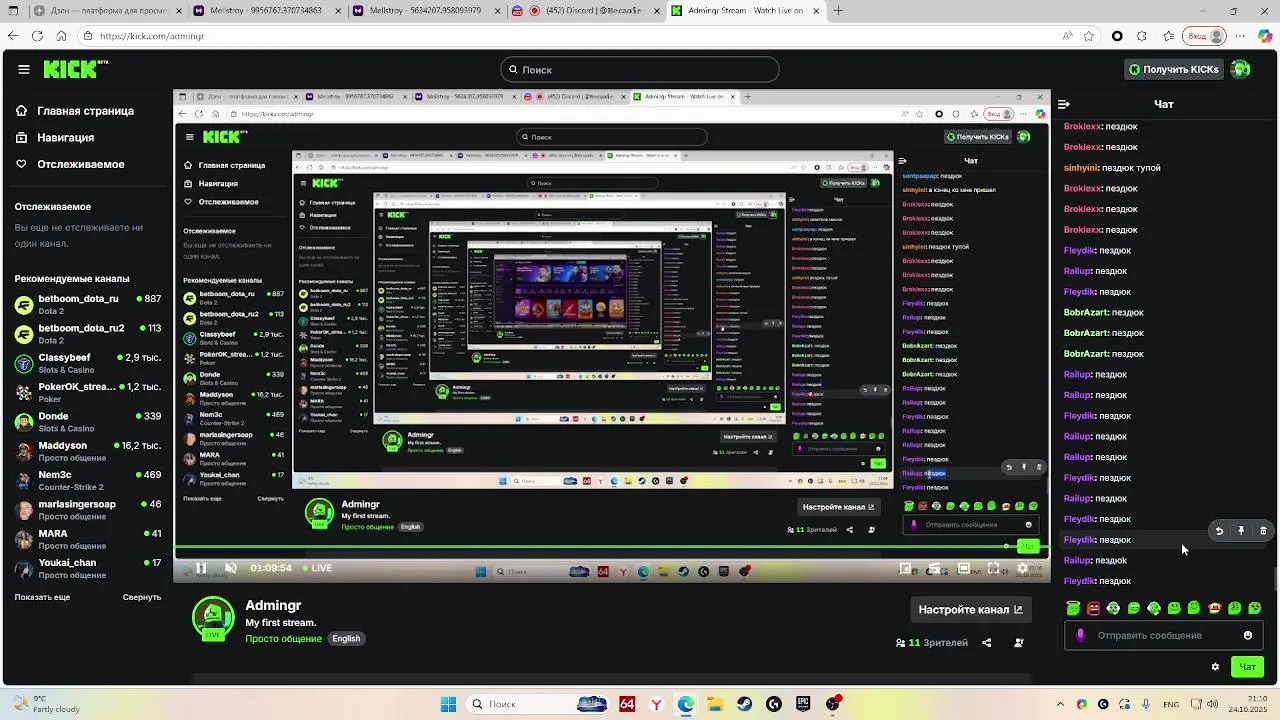Click BobrAzart username in the first BobrAzart message
This screenshot has width=1280, height=720.
coord(1086,313)
